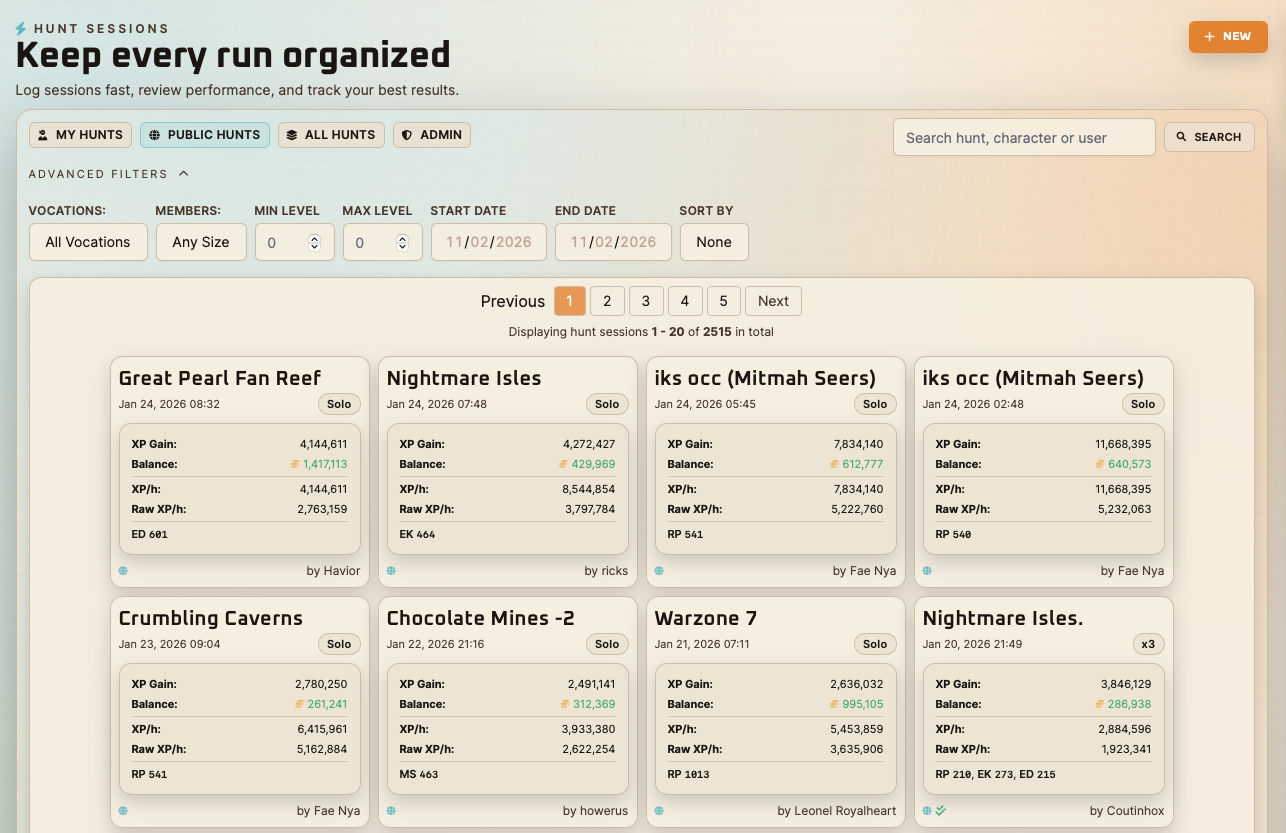This screenshot has height=833, width=1286.
Task: Click coin balance icon on Great Pearl Fan Reef
Action: pos(295,464)
